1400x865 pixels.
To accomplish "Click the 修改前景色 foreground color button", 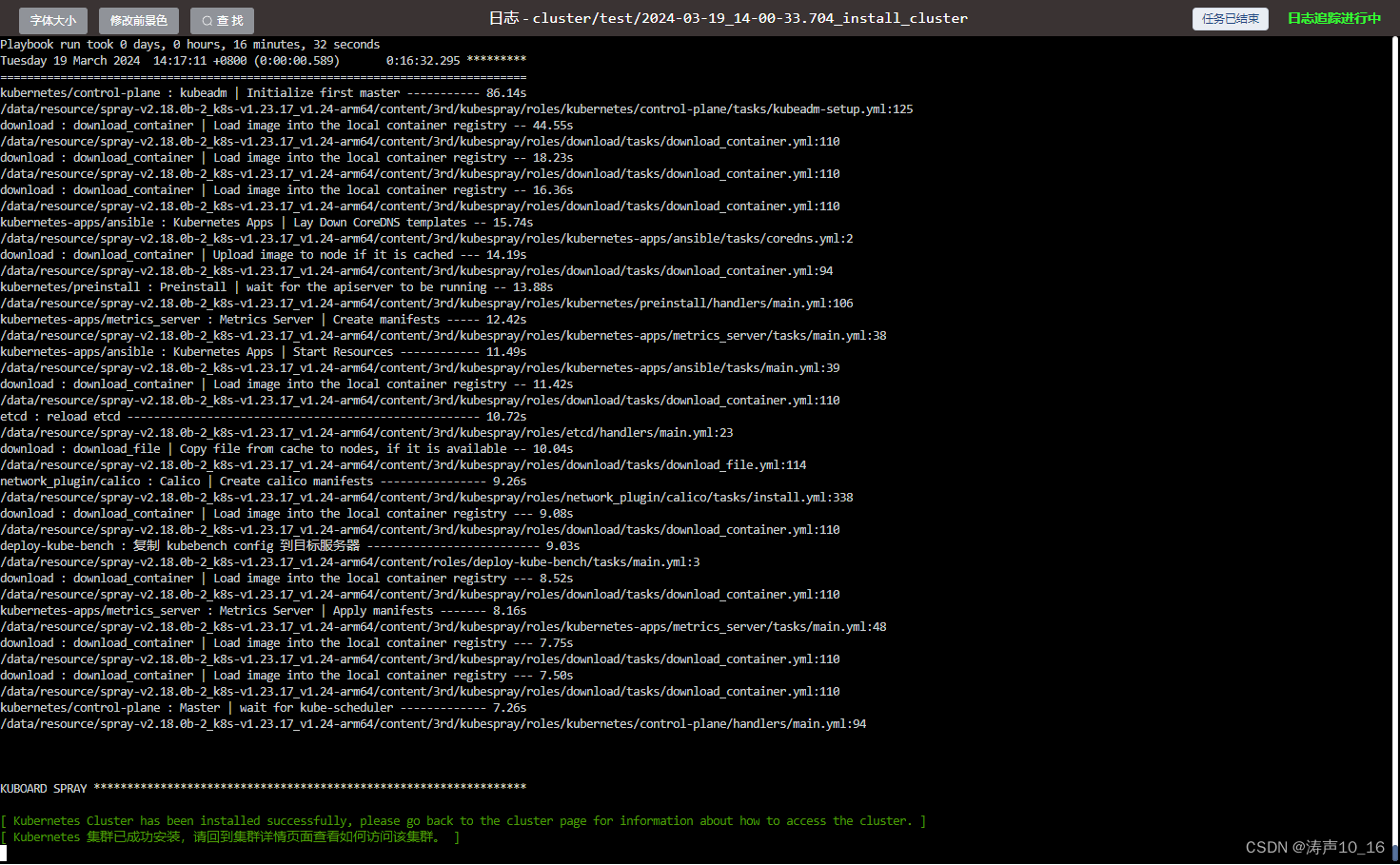I will coord(138,20).
